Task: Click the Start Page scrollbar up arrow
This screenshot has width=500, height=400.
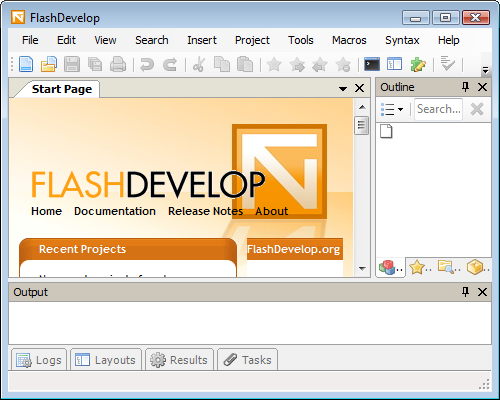Action: click(362, 107)
